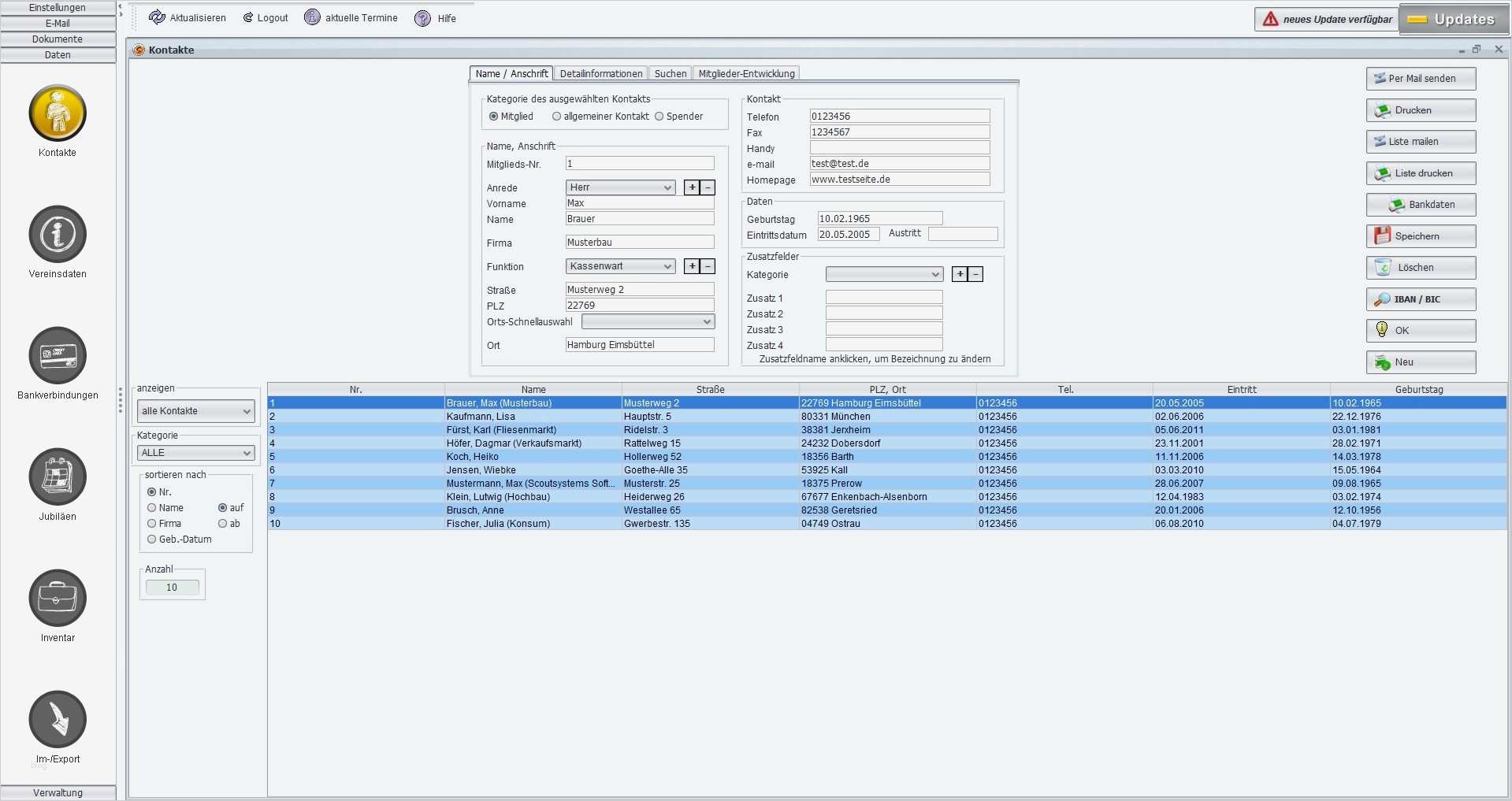1512x801 pixels.
Task: Open the Inventar briefcase icon
Action: (x=58, y=599)
